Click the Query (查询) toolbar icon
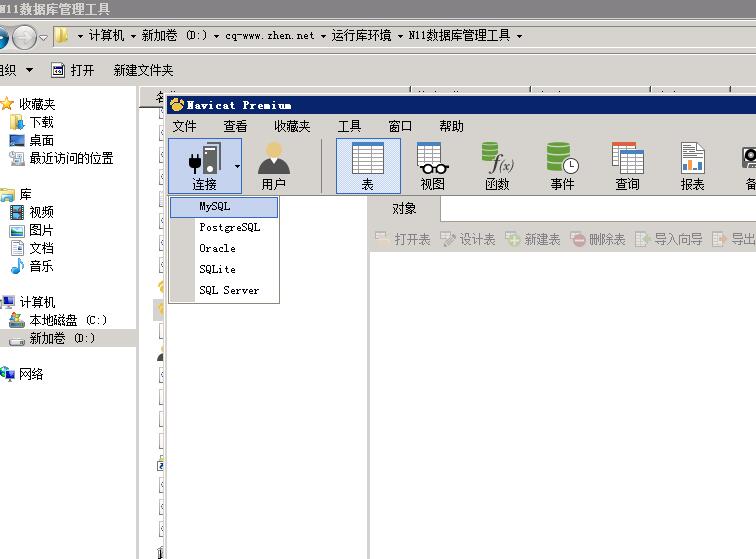 [x=627, y=164]
